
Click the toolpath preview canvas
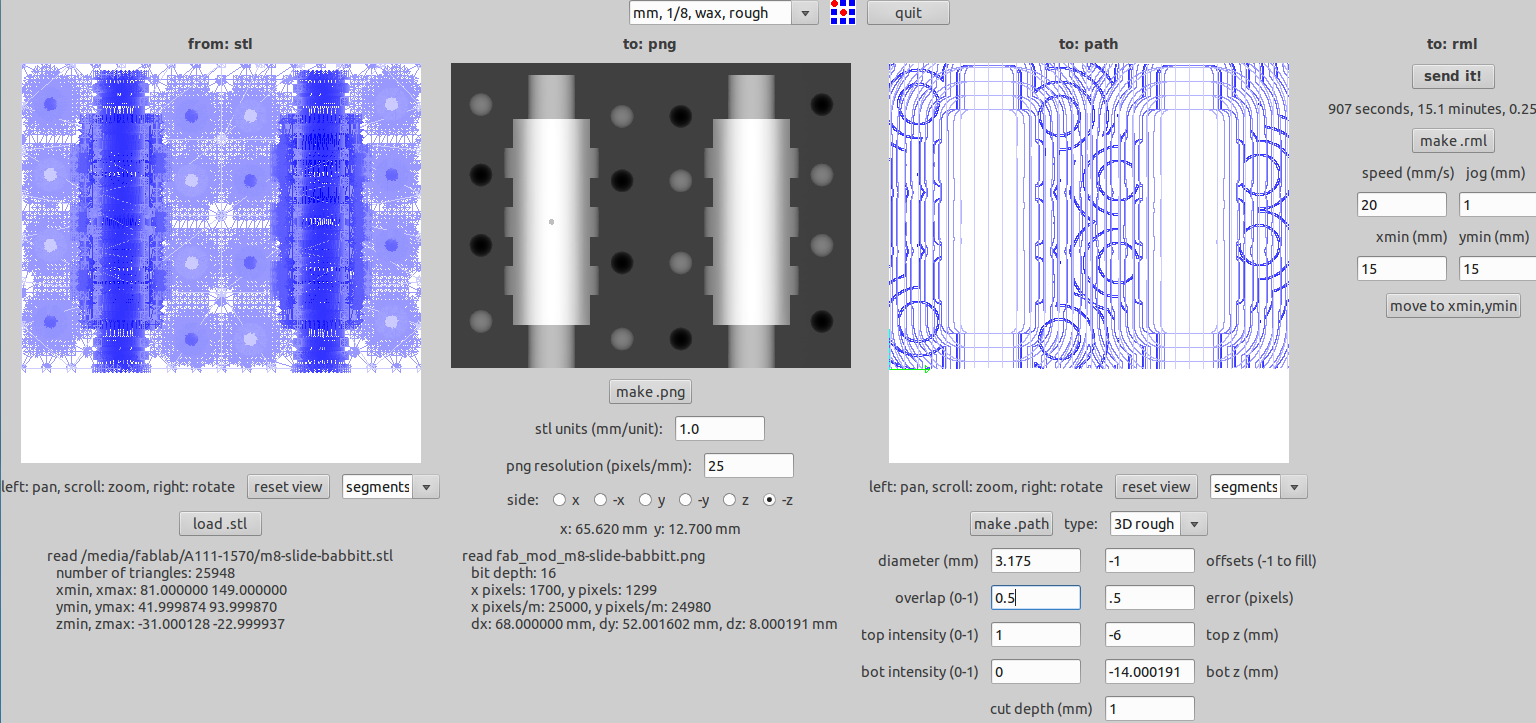click(1089, 263)
